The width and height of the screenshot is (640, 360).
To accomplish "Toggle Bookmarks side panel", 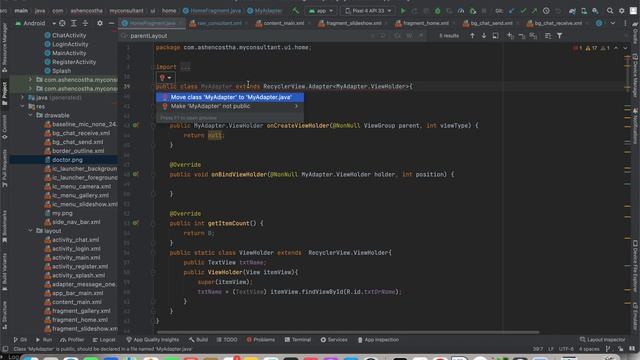I will coord(4,226).
